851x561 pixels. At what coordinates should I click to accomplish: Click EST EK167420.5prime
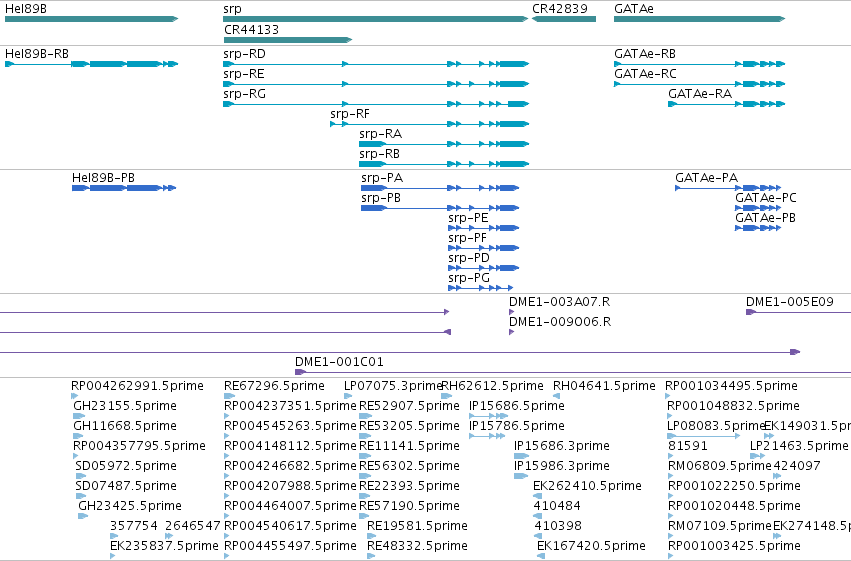coord(541,556)
